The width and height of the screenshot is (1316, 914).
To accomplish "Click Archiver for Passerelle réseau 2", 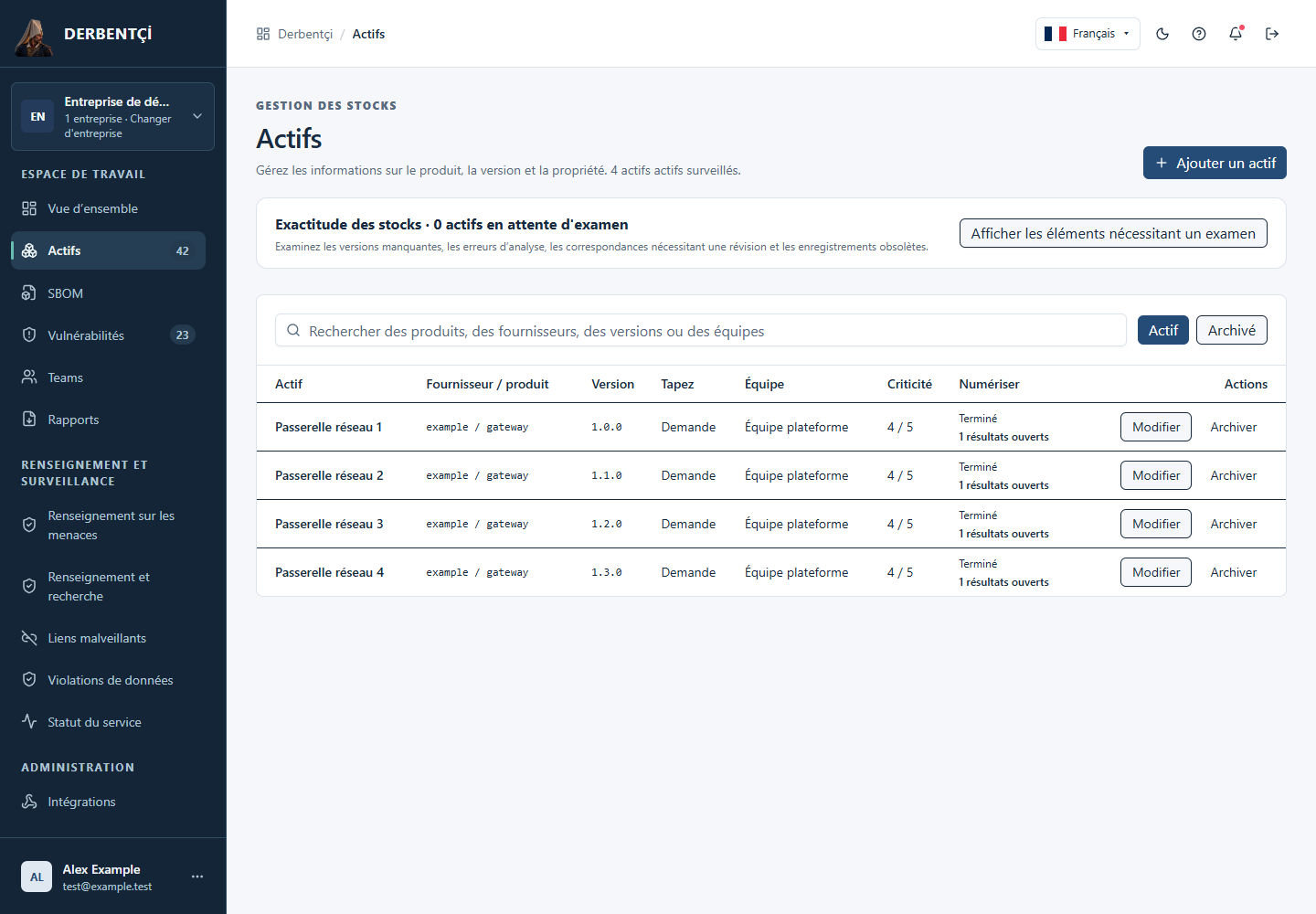I will 1234,475.
